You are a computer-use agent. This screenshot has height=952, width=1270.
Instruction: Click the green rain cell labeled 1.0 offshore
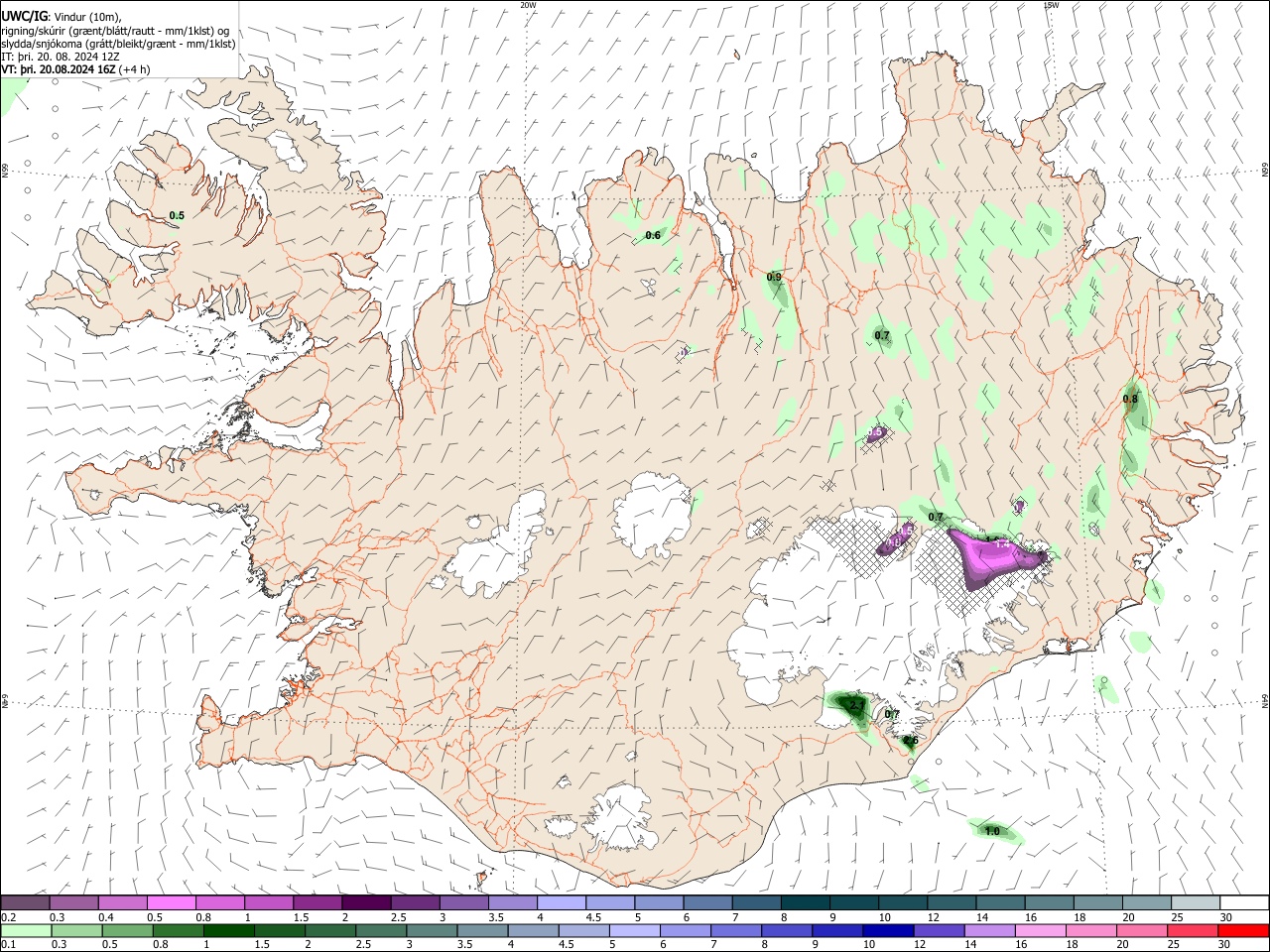tap(995, 832)
